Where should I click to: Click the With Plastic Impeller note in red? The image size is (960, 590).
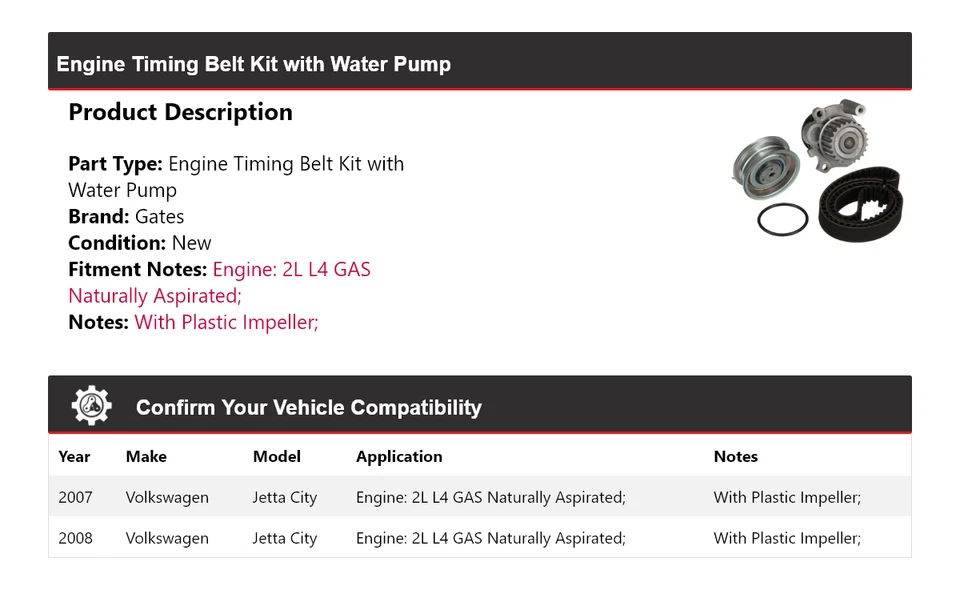click(x=227, y=322)
